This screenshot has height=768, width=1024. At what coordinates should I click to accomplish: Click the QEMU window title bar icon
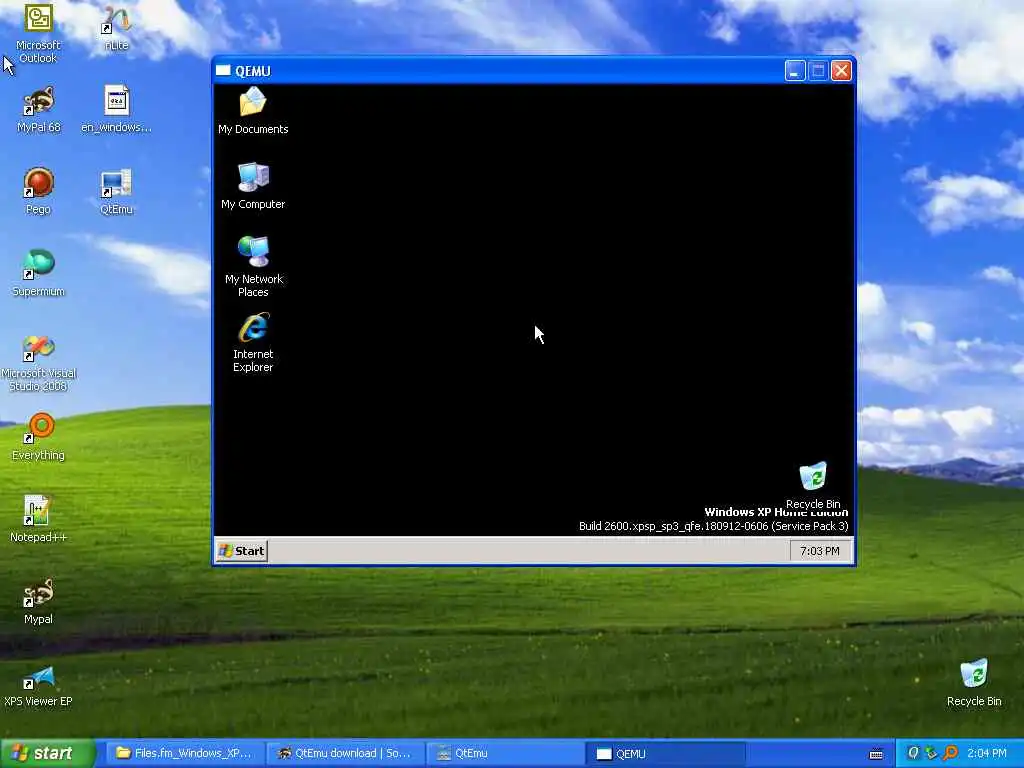pos(223,71)
